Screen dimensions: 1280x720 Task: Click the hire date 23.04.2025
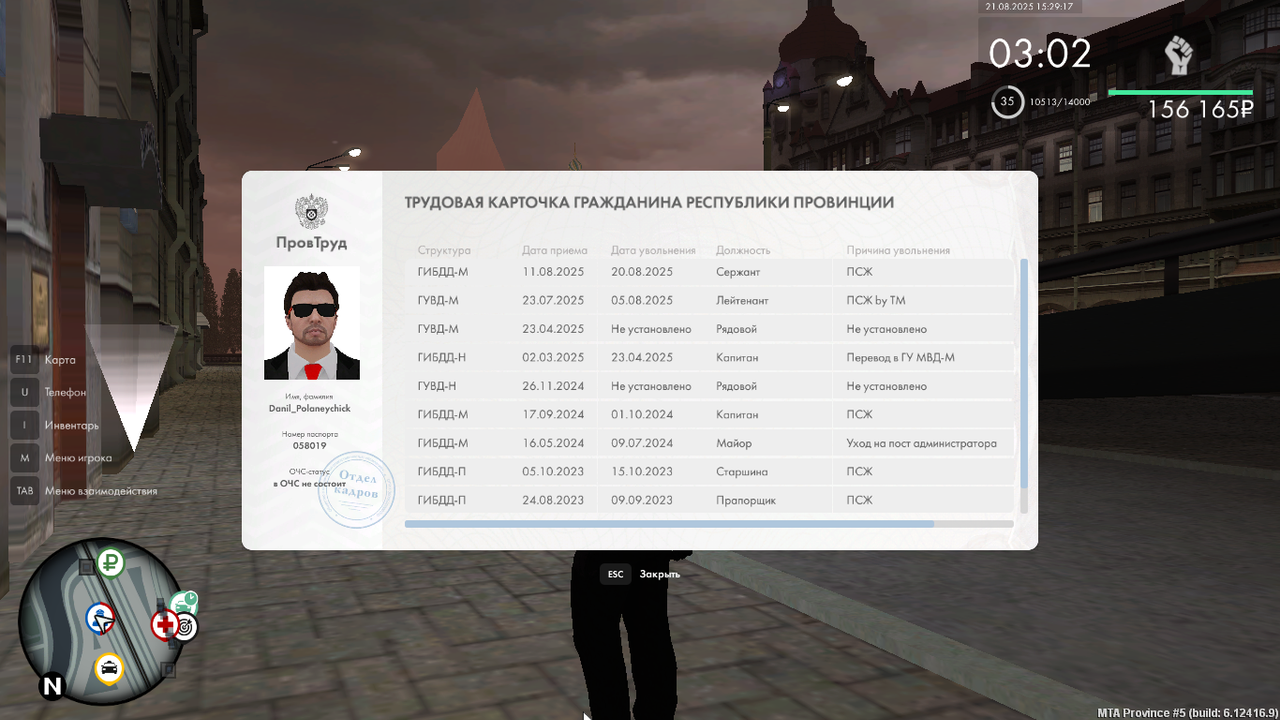click(x=553, y=329)
